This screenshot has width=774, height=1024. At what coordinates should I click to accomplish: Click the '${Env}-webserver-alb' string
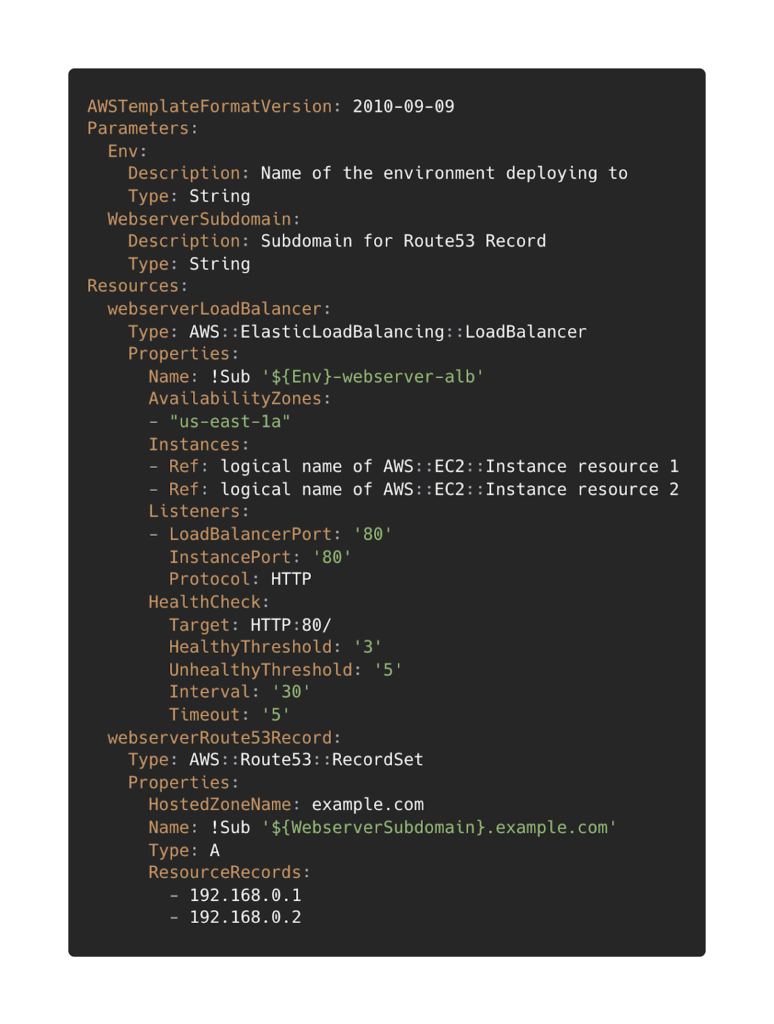click(373, 377)
